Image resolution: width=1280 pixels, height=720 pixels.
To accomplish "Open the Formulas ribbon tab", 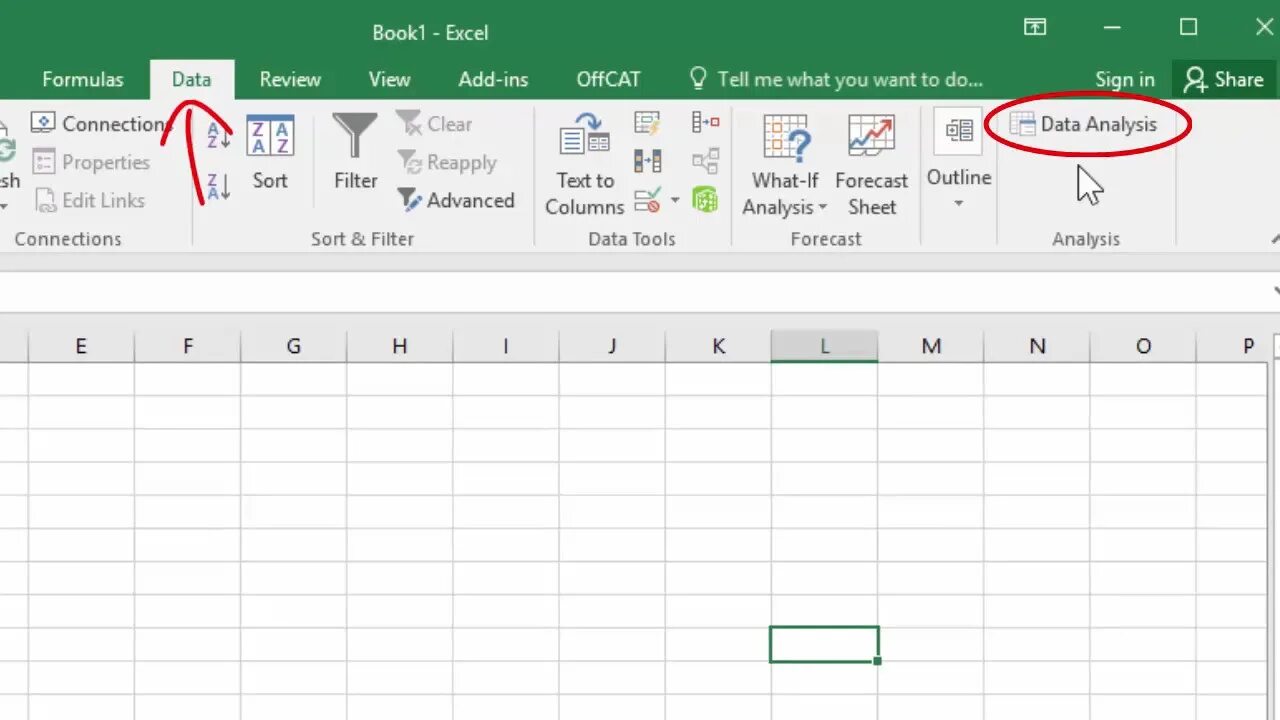I will [83, 80].
